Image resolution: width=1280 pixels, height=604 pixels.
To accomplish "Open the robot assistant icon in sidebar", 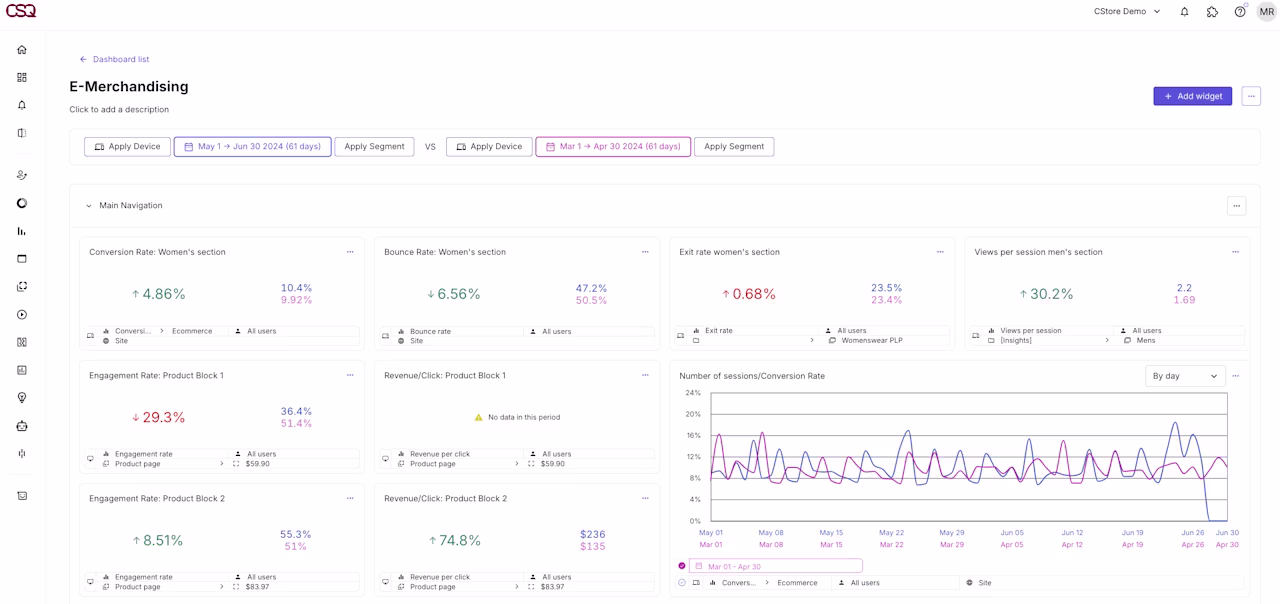I will [x=22, y=426].
